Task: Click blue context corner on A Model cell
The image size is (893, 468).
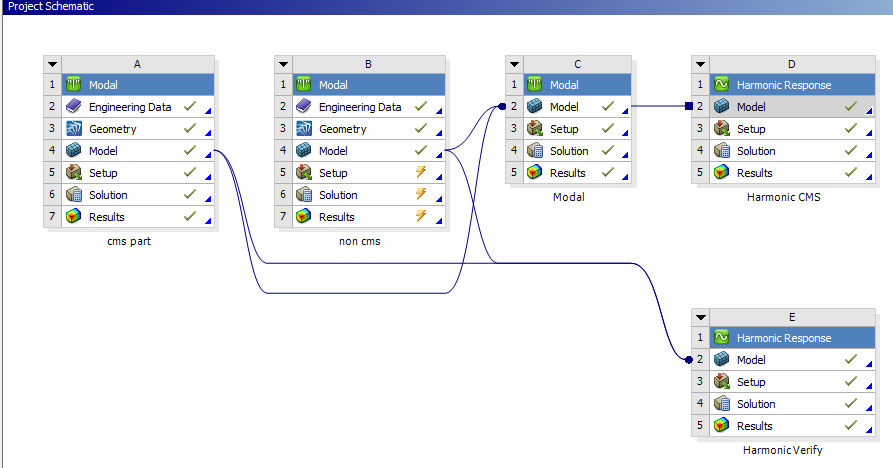Action: point(208,154)
